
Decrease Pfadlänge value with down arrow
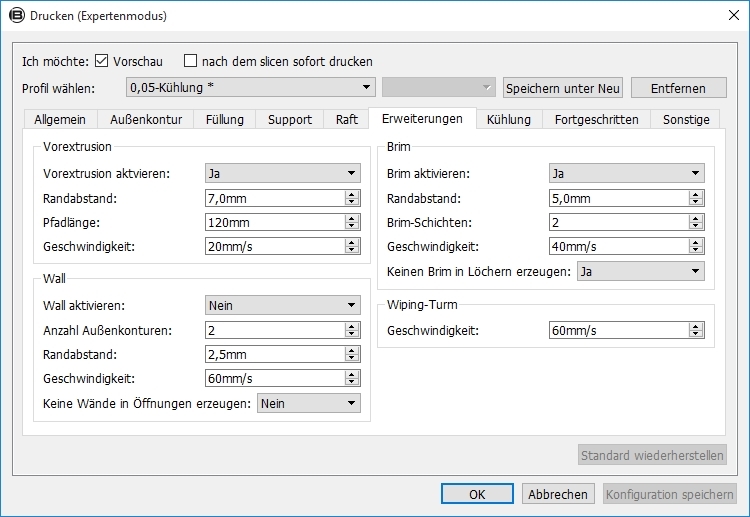pos(352,226)
